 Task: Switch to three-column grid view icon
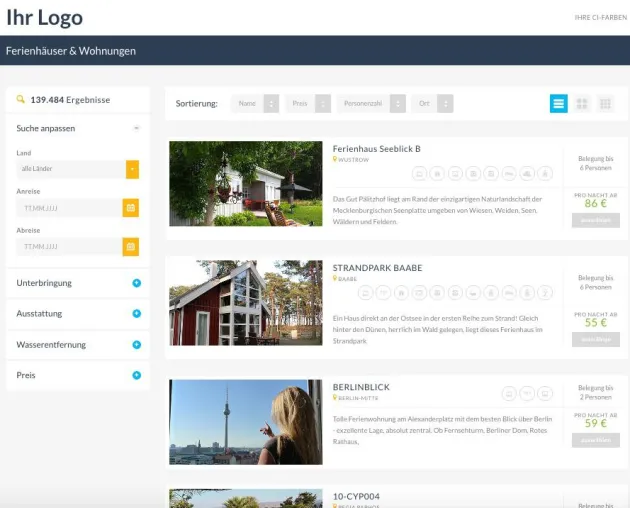[x=605, y=104]
